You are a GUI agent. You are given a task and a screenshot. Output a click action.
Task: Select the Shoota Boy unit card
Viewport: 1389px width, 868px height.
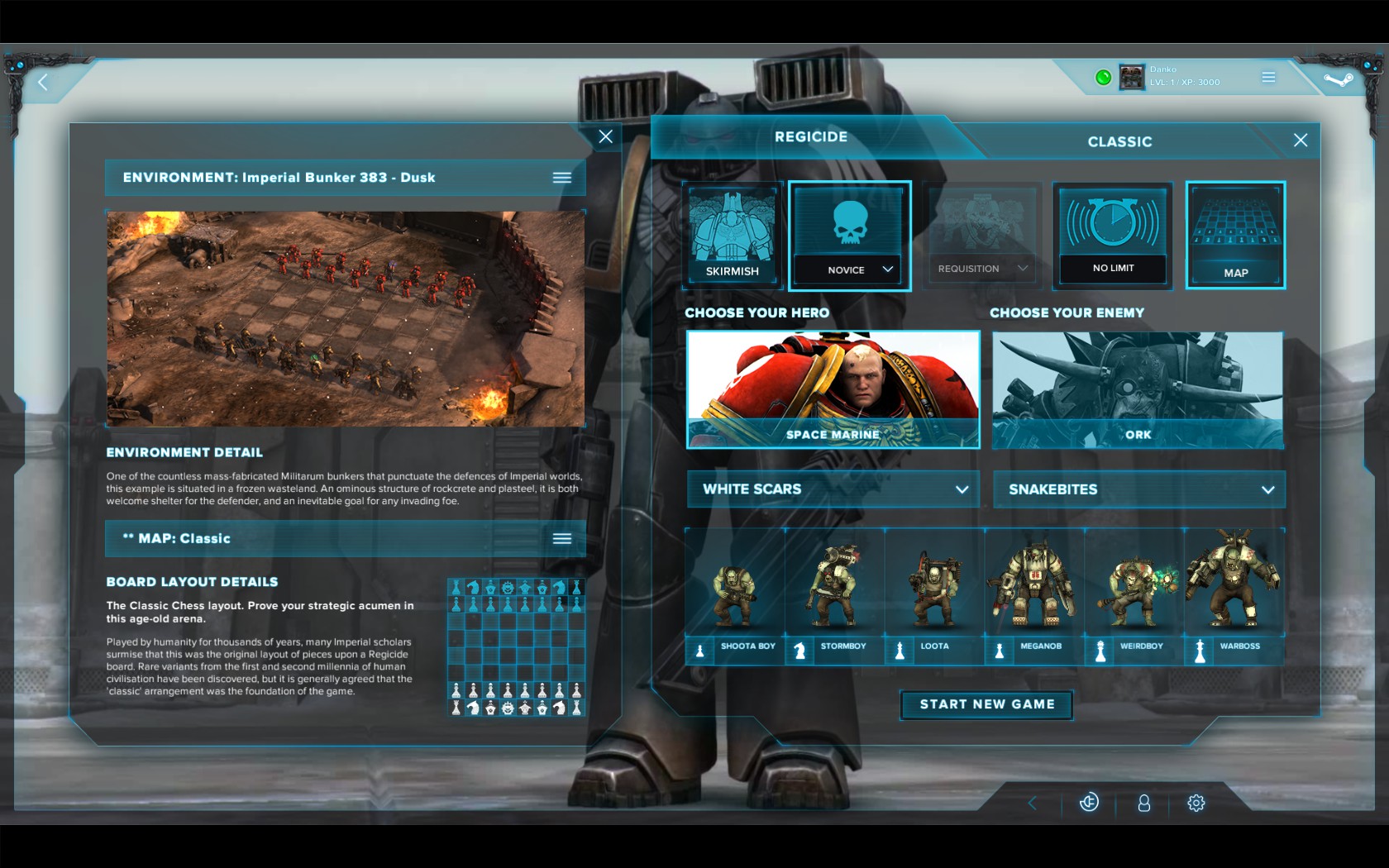pyautogui.click(x=734, y=596)
